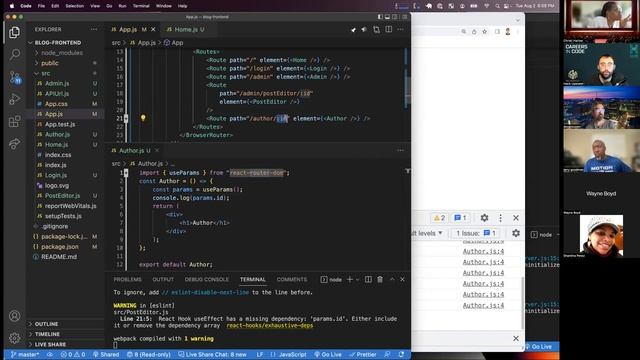
Task: Open Live Share Chat status item
Action: (x=212, y=355)
